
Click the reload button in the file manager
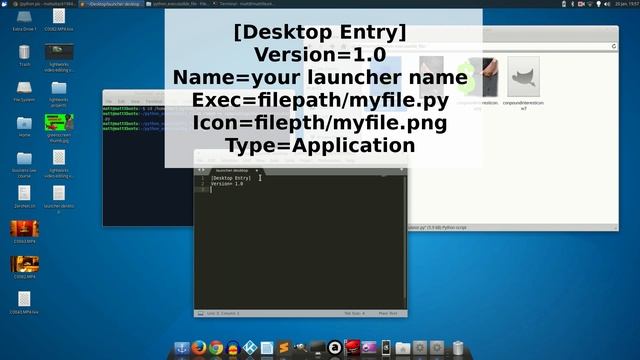click(613, 46)
